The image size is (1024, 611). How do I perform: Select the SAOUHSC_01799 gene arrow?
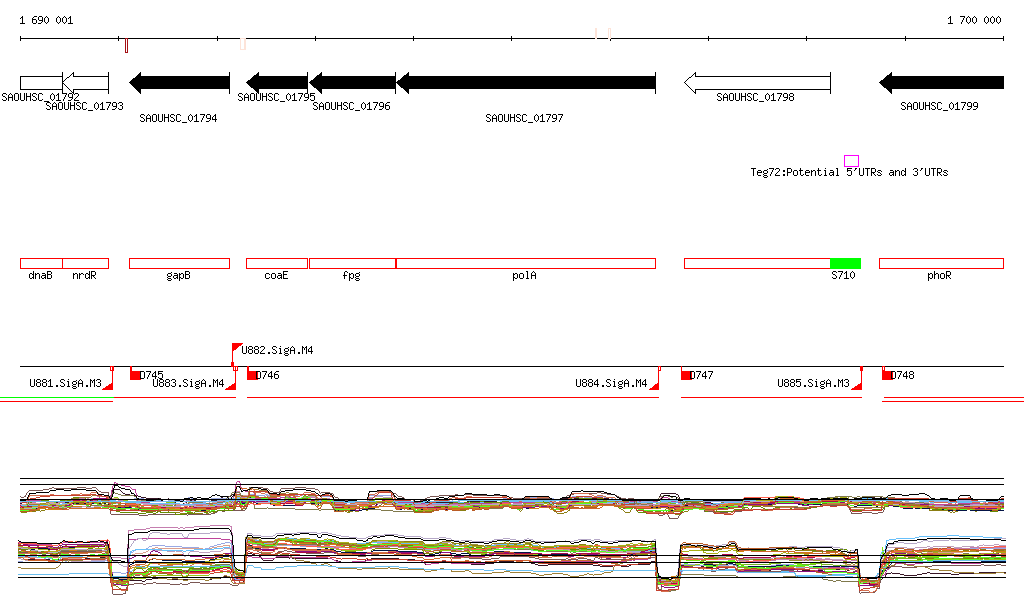942,83
